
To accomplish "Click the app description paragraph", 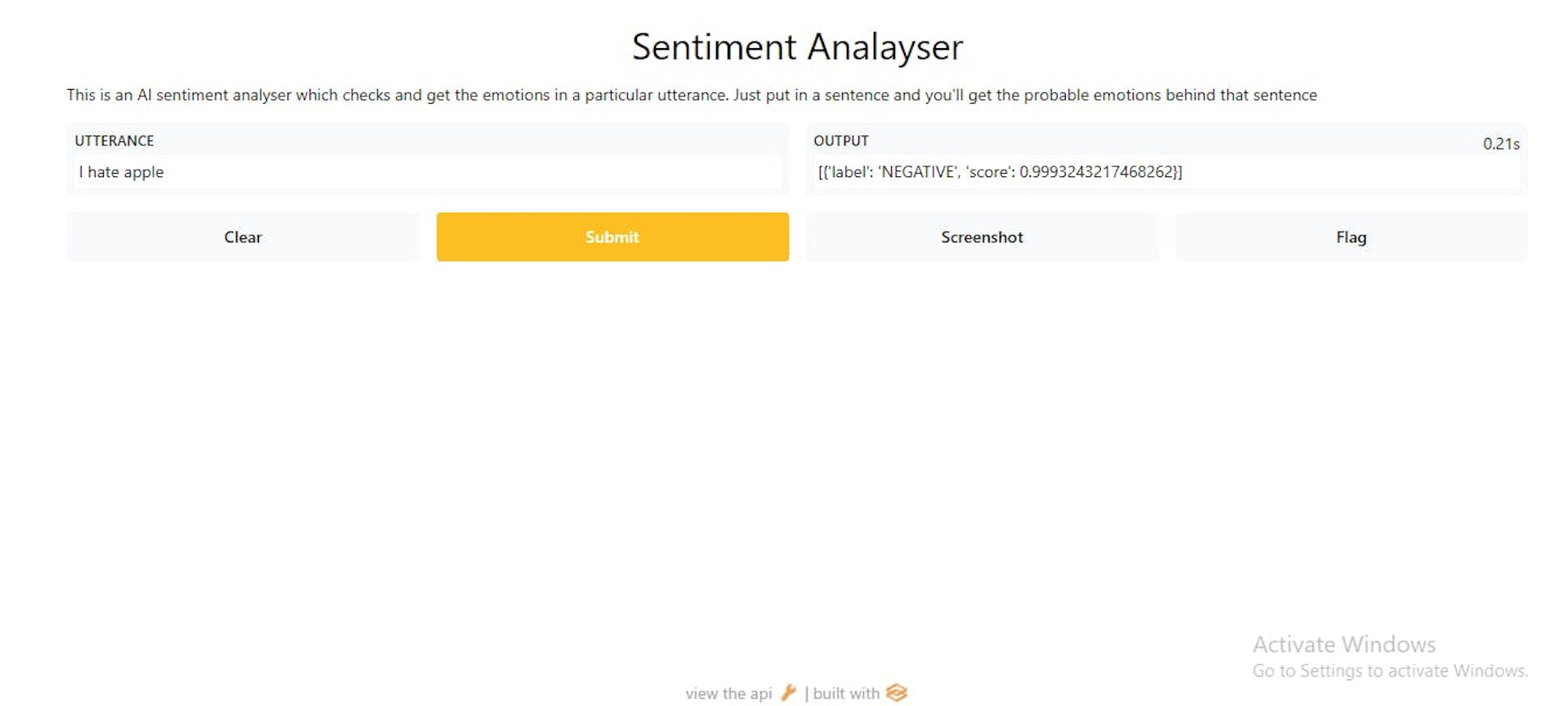I will coord(692,95).
